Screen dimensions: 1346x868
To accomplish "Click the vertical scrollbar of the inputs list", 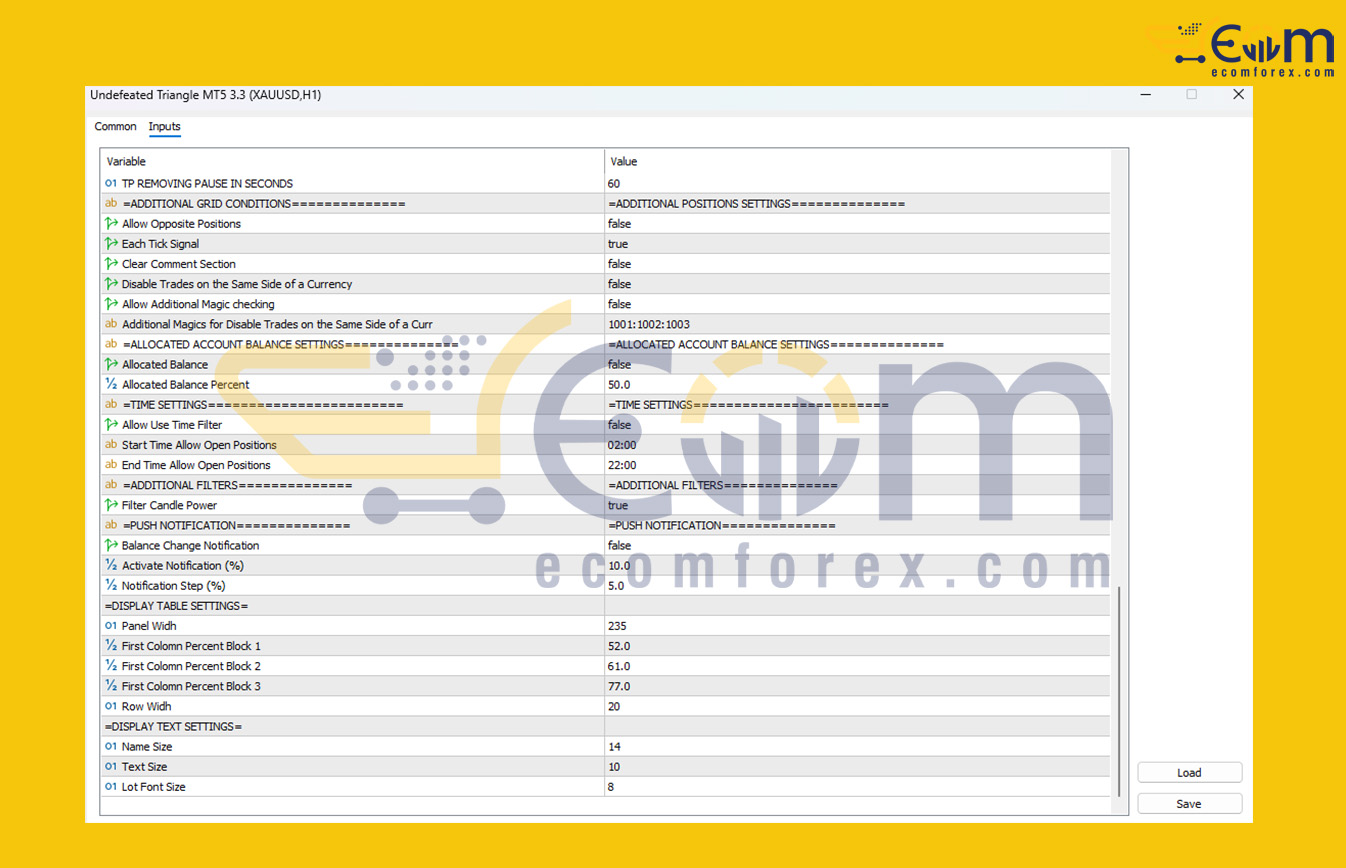I will (x=1119, y=690).
